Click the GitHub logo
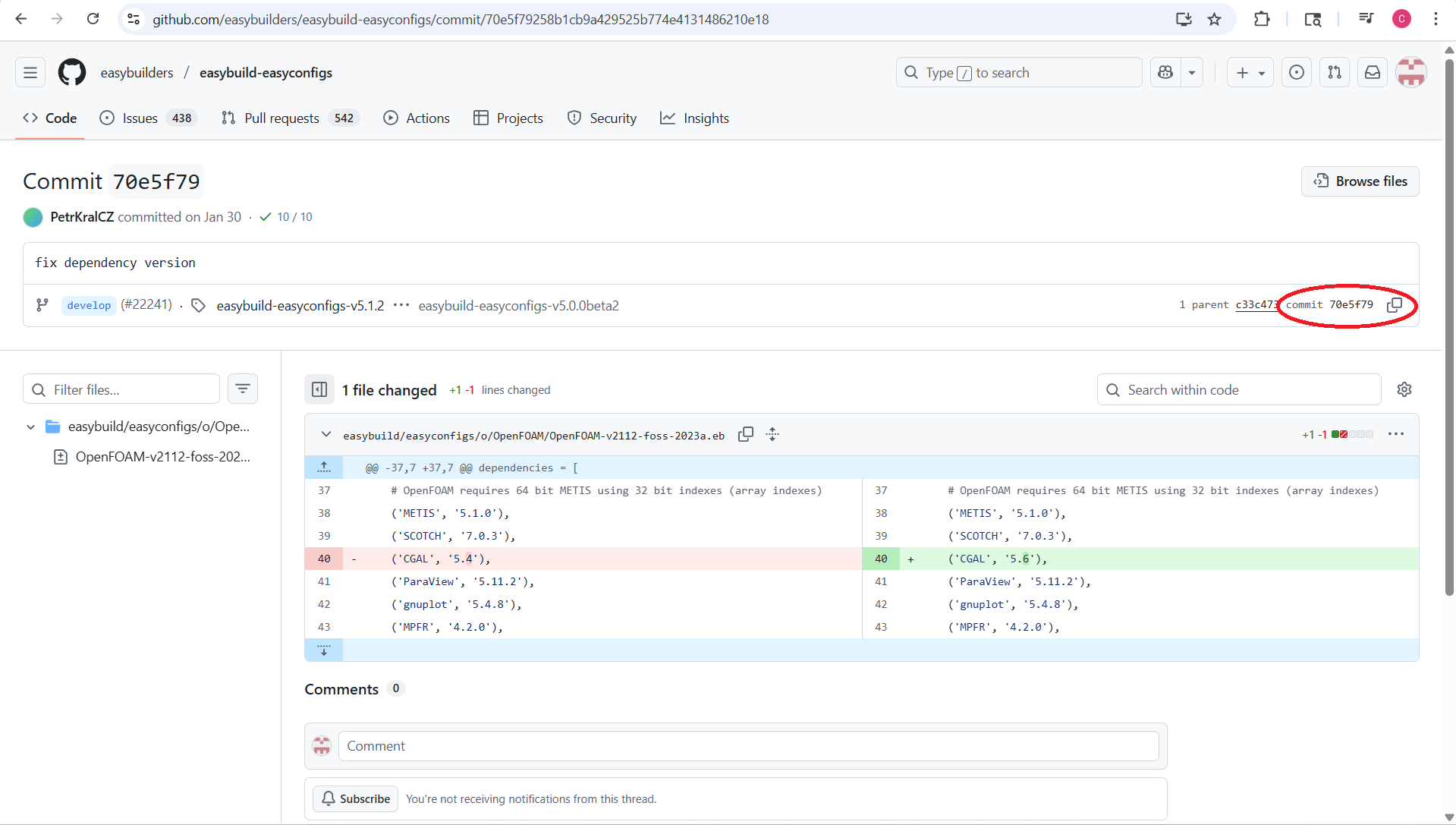 71,72
